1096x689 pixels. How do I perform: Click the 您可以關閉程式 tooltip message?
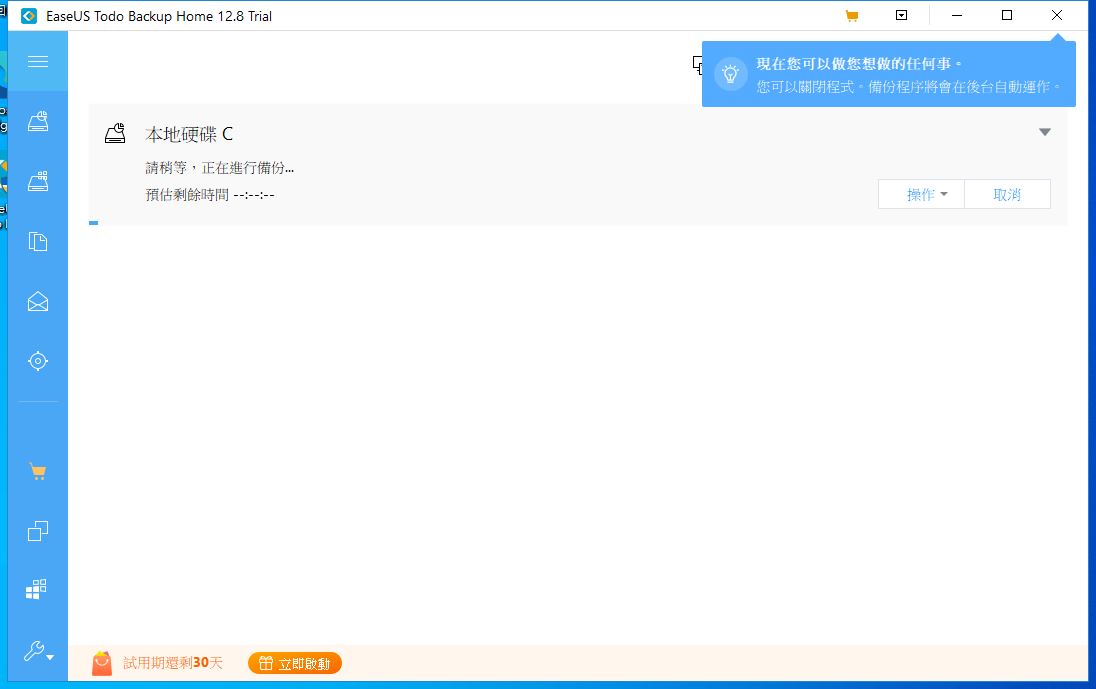pyautogui.click(x=908, y=87)
